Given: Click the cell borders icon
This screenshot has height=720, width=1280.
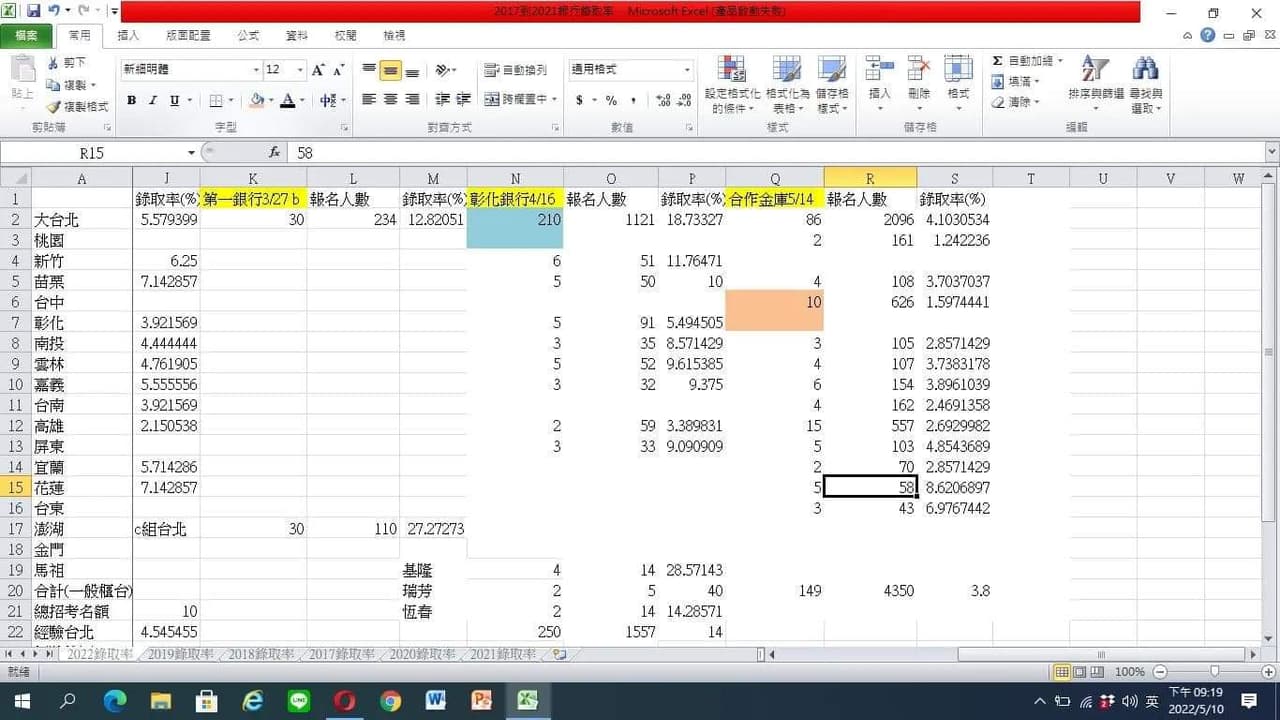Looking at the screenshot, I should (x=214, y=100).
